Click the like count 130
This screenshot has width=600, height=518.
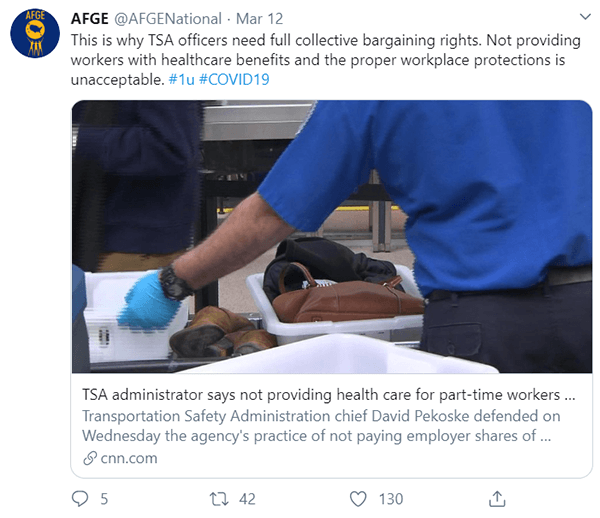pyautogui.click(x=391, y=499)
